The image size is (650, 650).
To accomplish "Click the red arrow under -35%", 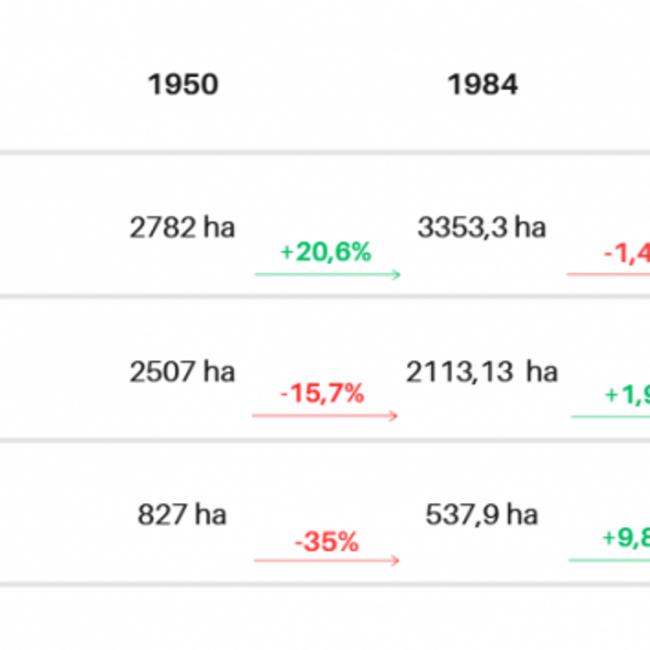I will (x=326, y=561).
